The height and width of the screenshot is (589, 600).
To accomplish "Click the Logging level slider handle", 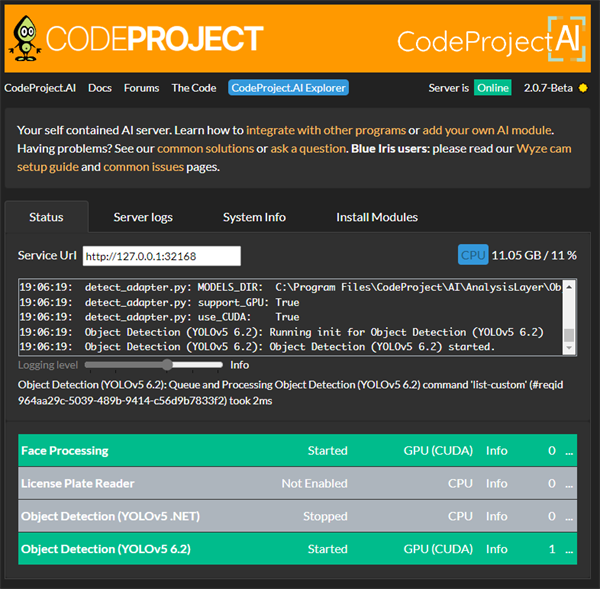I will point(167,365).
